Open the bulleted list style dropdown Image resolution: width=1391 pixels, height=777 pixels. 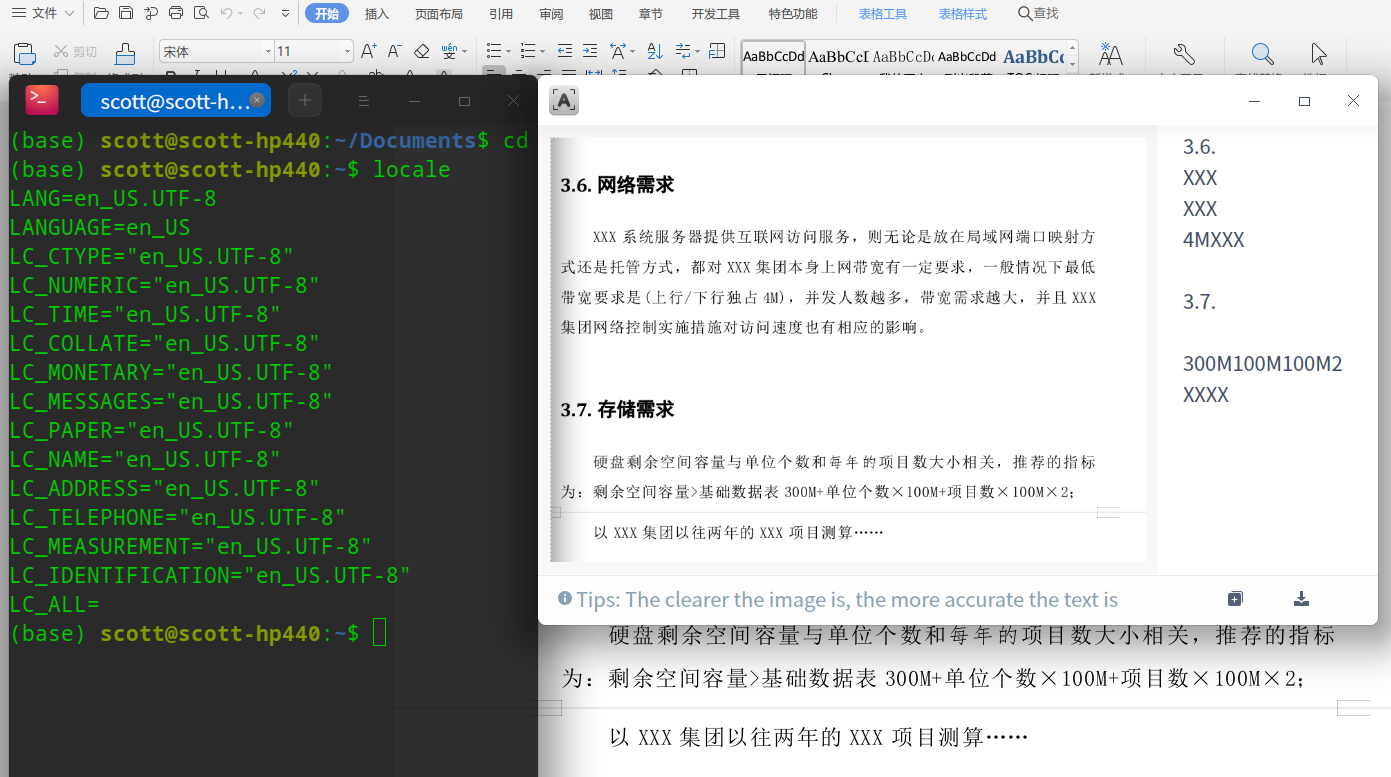click(508, 51)
